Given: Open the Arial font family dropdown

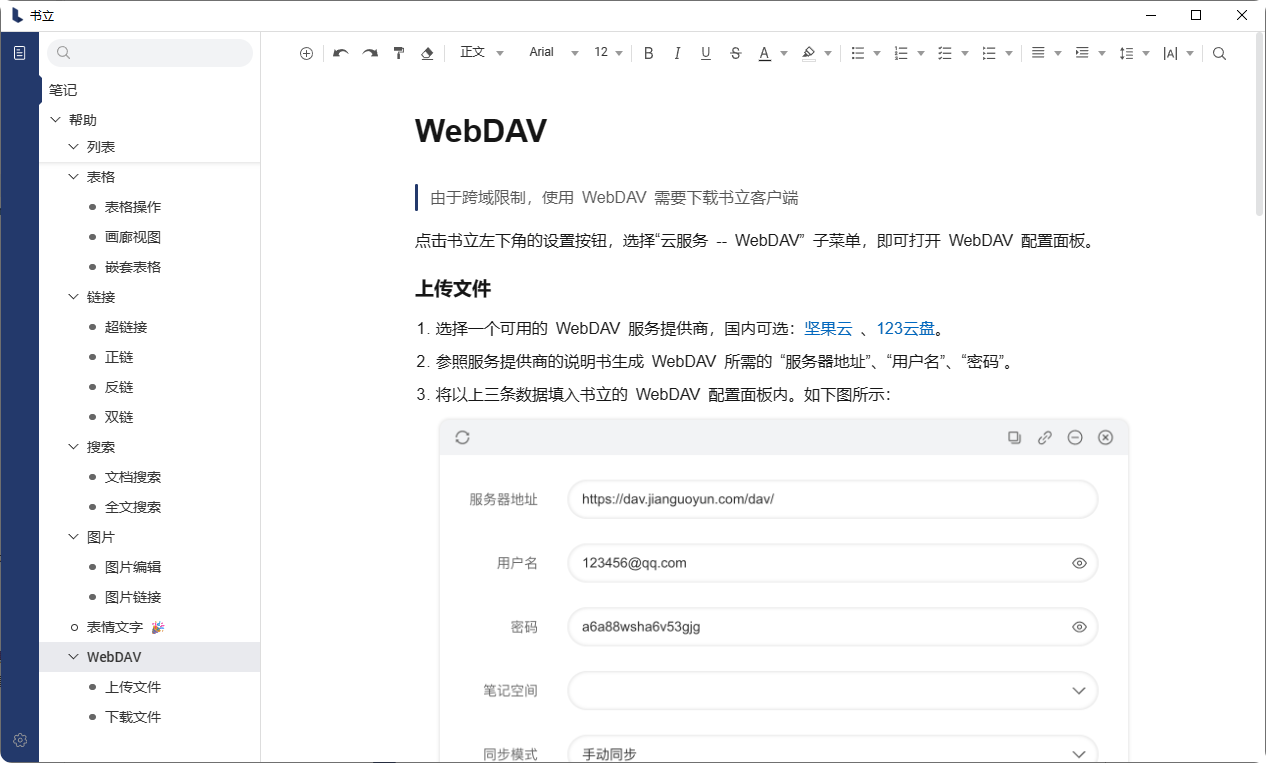Looking at the screenshot, I should tap(553, 53).
